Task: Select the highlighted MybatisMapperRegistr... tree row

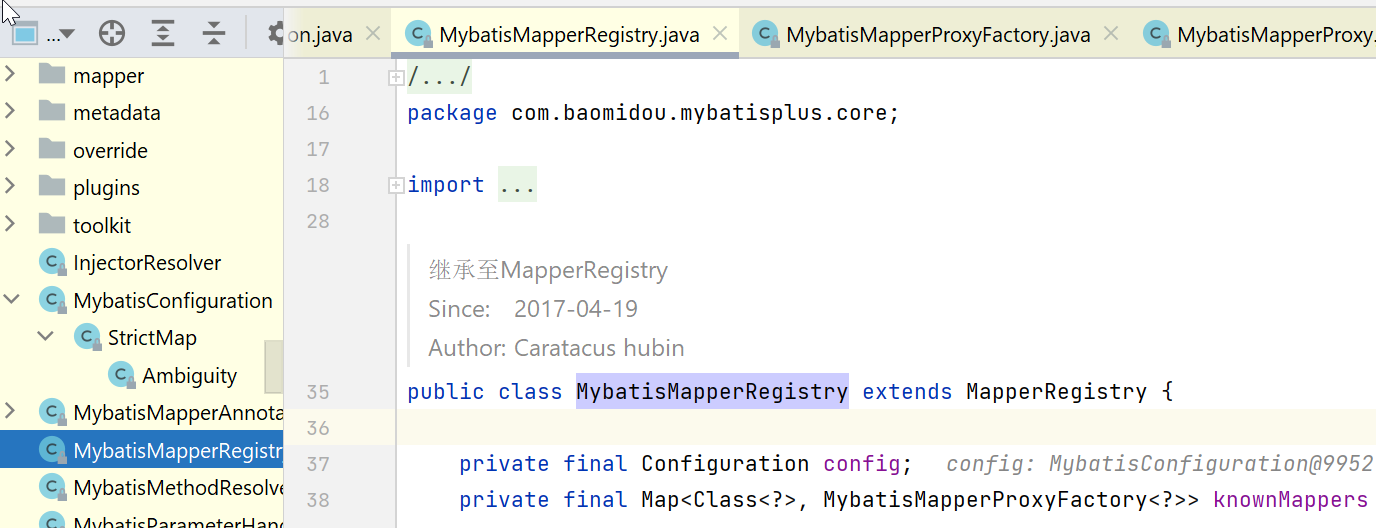Action: tap(142, 450)
